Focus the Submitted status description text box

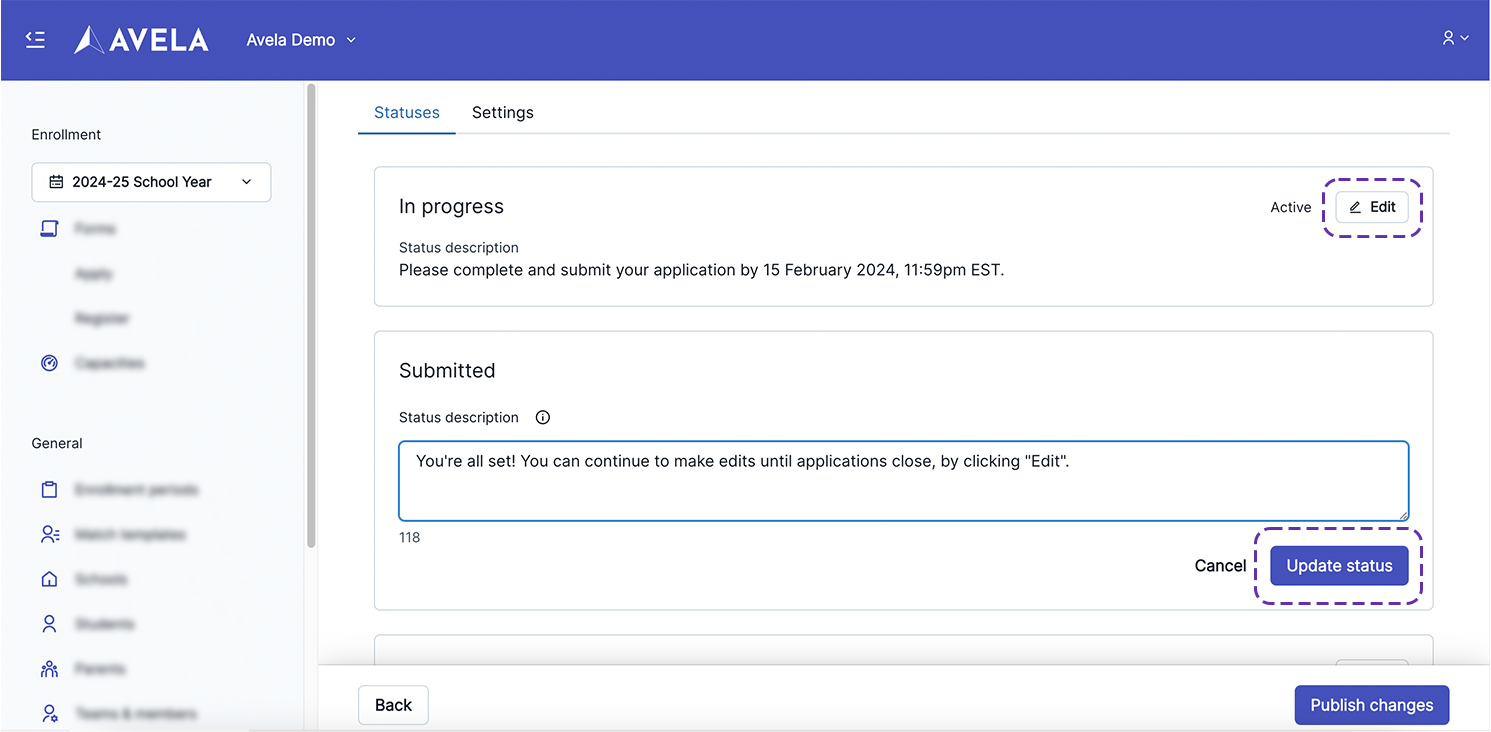(903, 481)
